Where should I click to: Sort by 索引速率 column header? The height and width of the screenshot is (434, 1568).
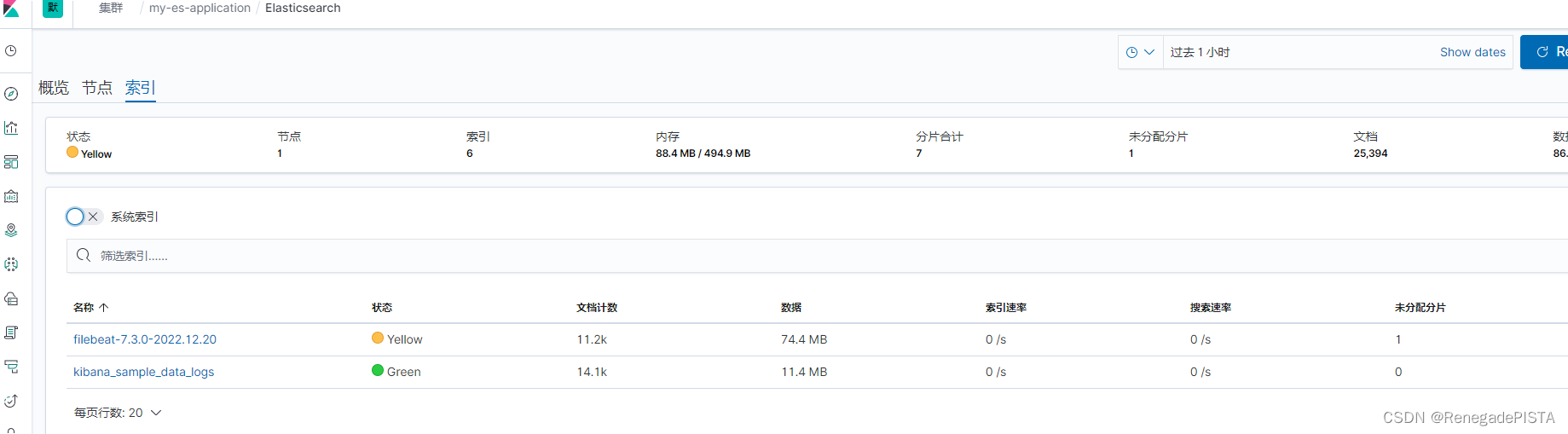[1006, 308]
